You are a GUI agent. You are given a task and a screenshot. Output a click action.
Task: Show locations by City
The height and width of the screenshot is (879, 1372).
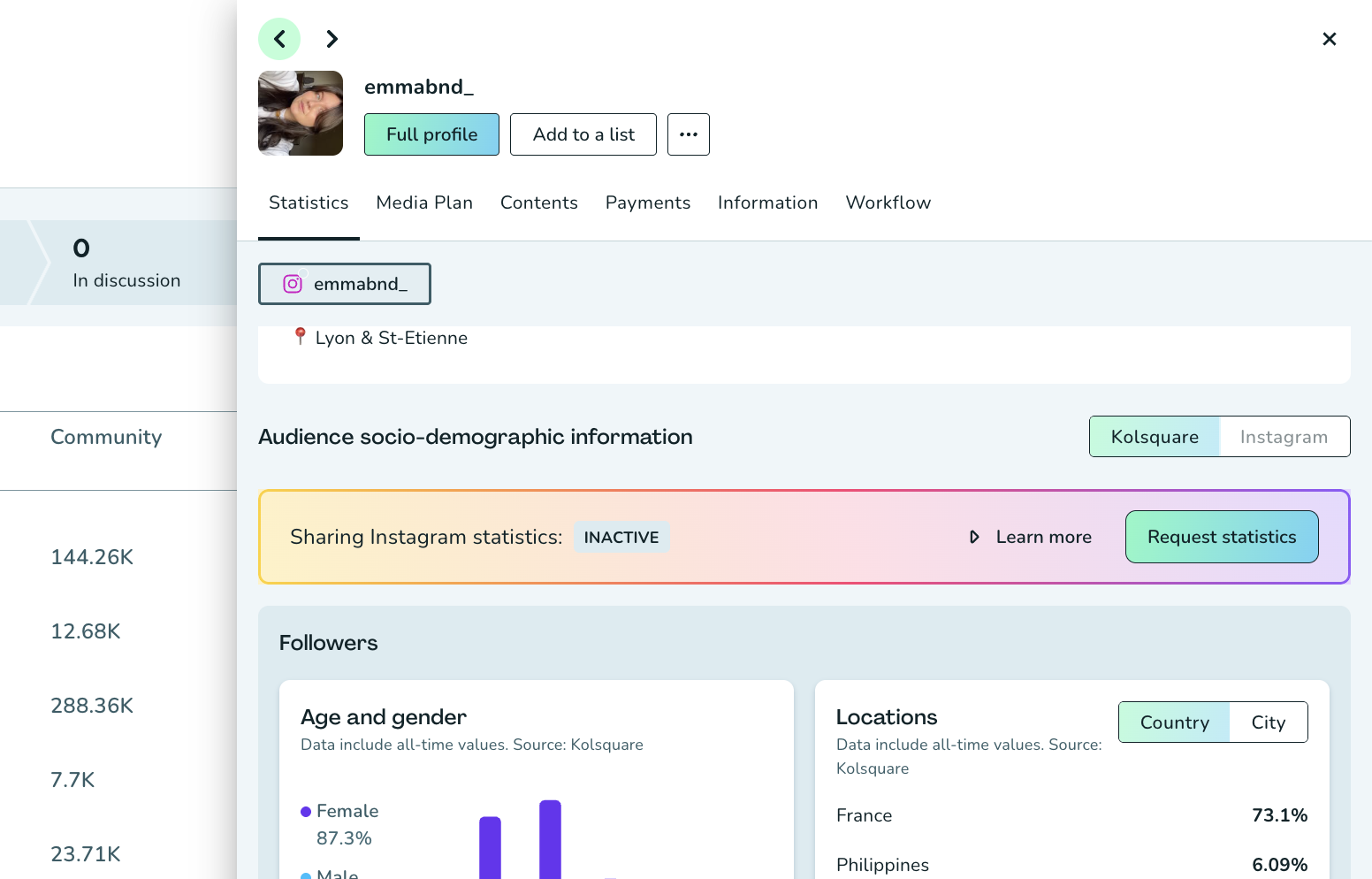tap(1268, 722)
